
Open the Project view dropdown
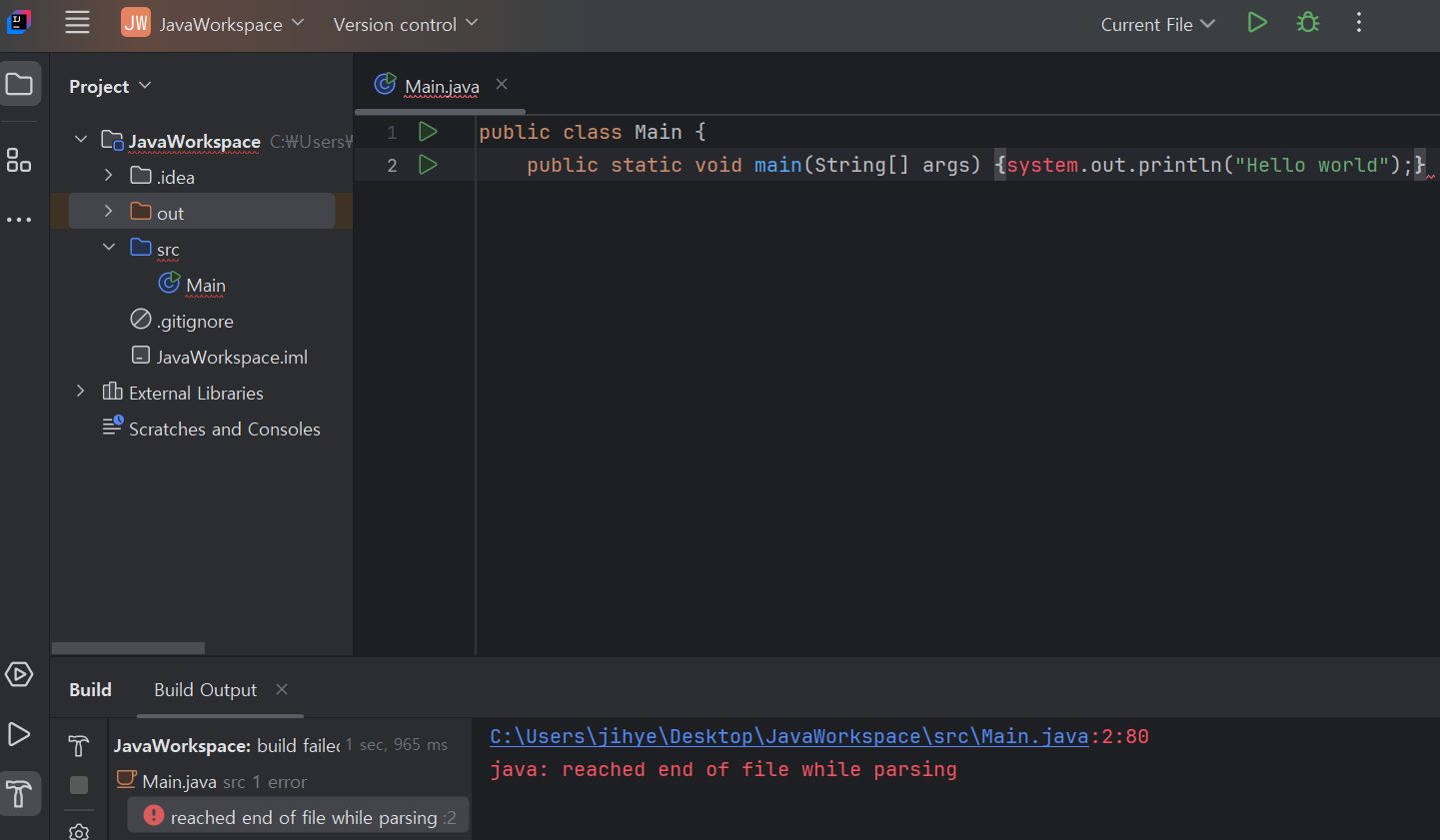pos(110,86)
